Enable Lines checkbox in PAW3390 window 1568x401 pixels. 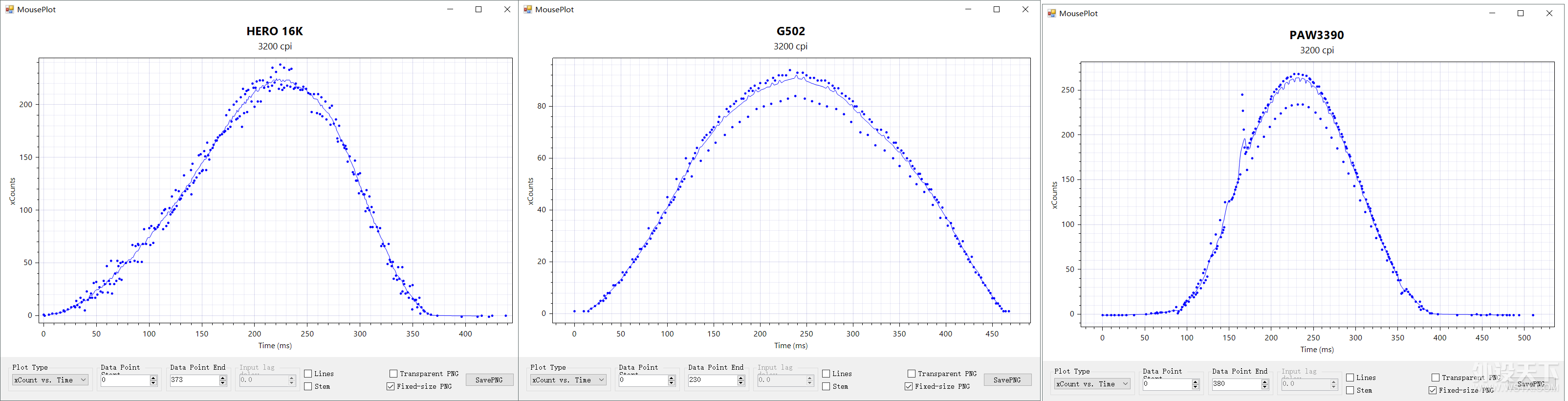point(1350,378)
